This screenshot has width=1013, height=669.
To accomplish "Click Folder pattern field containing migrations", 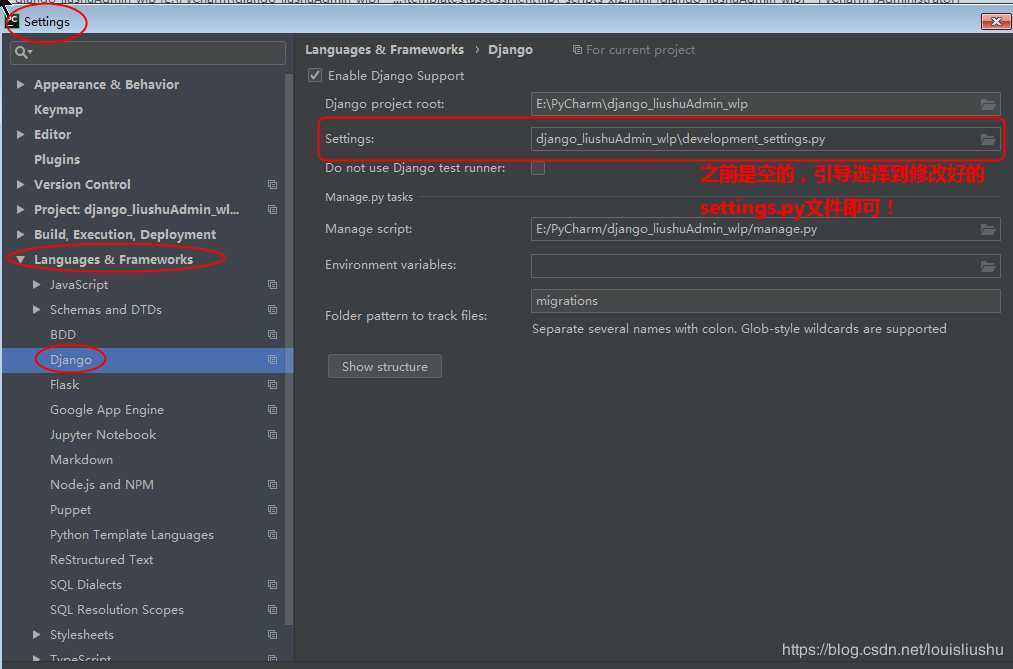I will (x=766, y=301).
